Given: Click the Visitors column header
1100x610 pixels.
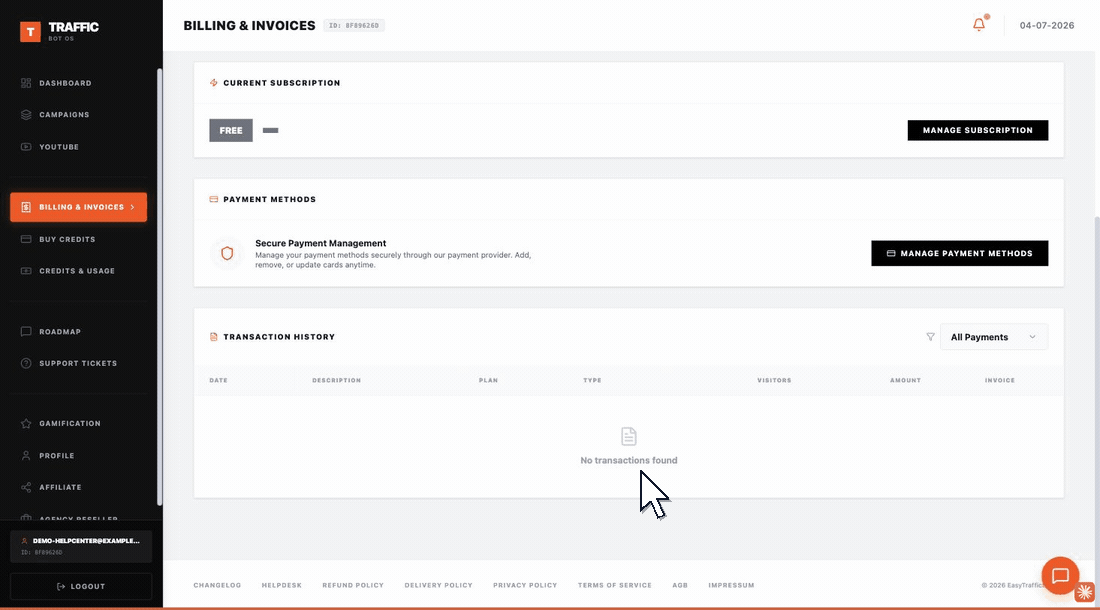Looking at the screenshot, I should (774, 380).
